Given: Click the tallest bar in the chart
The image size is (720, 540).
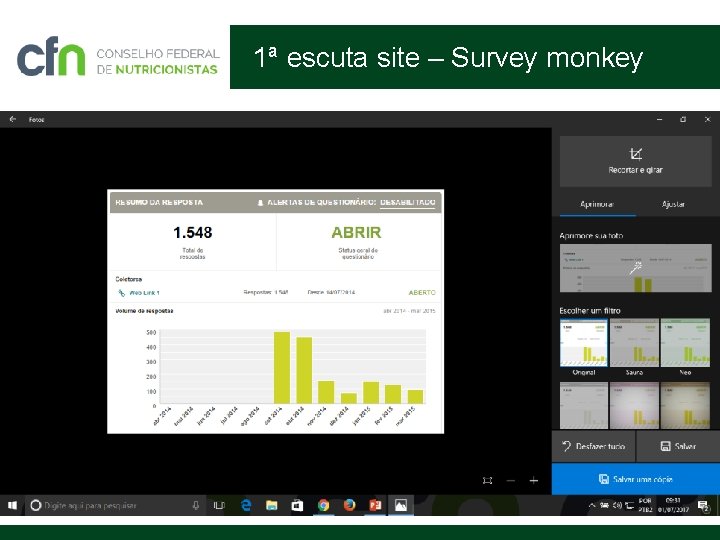Looking at the screenshot, I should coord(282,367).
